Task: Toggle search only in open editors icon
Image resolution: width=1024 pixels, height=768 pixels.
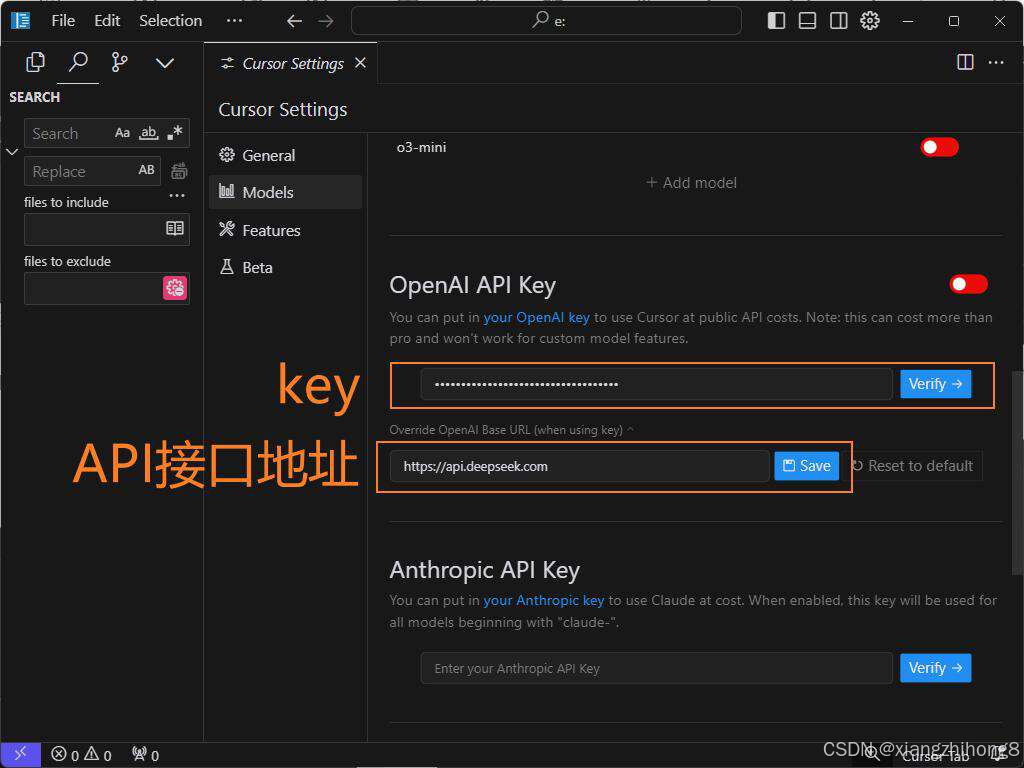Action: pos(174,229)
